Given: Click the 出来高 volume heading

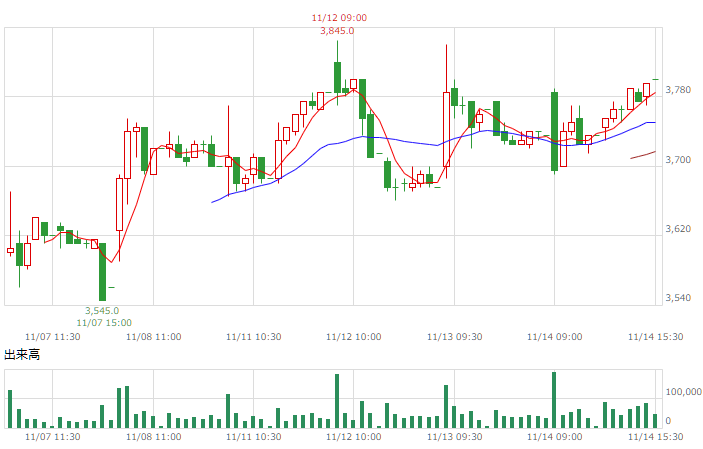Looking at the screenshot, I should (22, 355).
